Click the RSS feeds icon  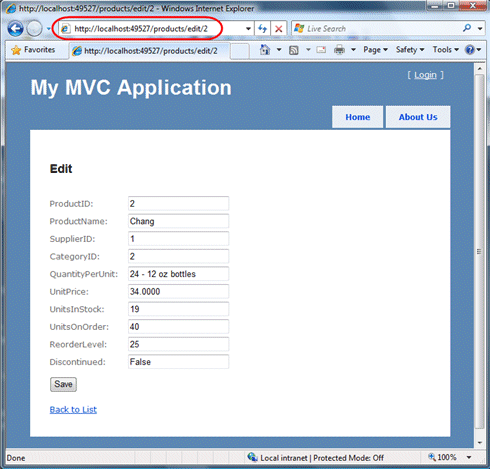click(294, 50)
